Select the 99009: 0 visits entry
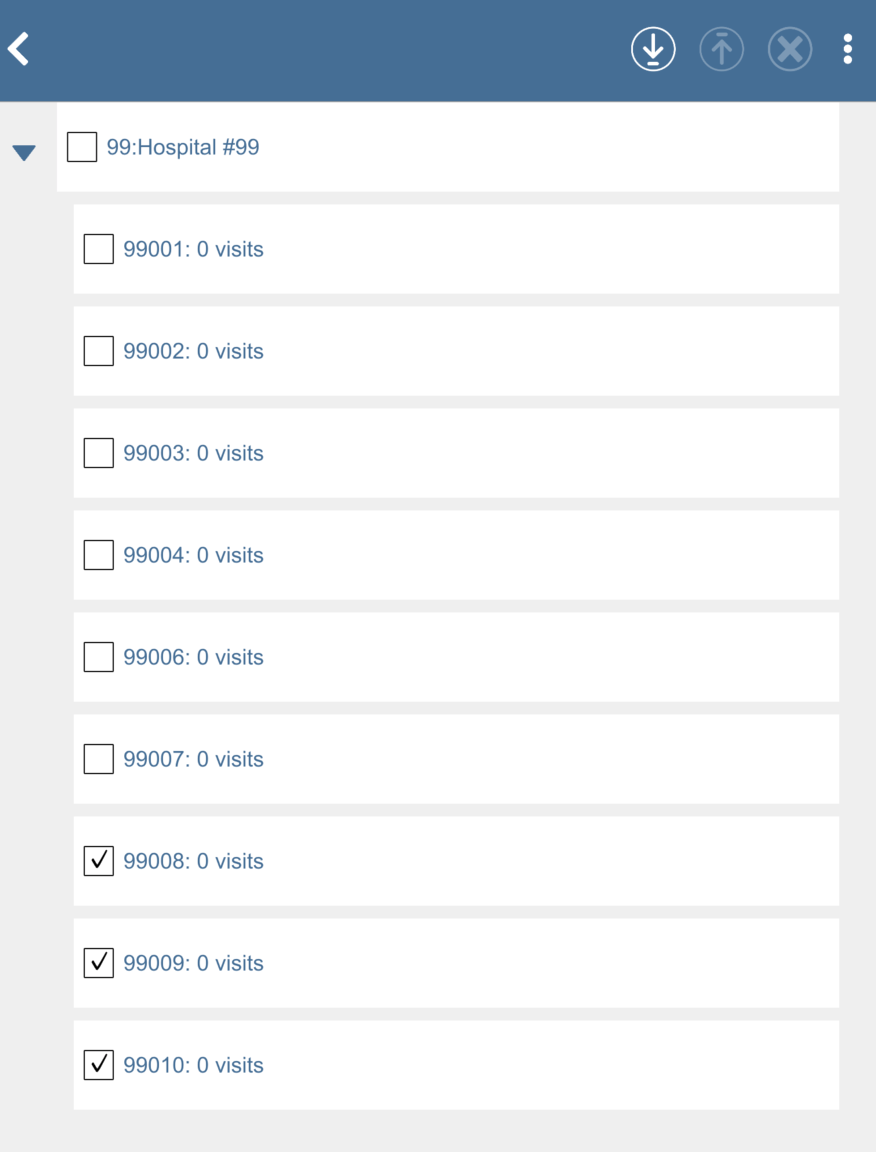876x1152 pixels. pyautogui.click(x=193, y=963)
